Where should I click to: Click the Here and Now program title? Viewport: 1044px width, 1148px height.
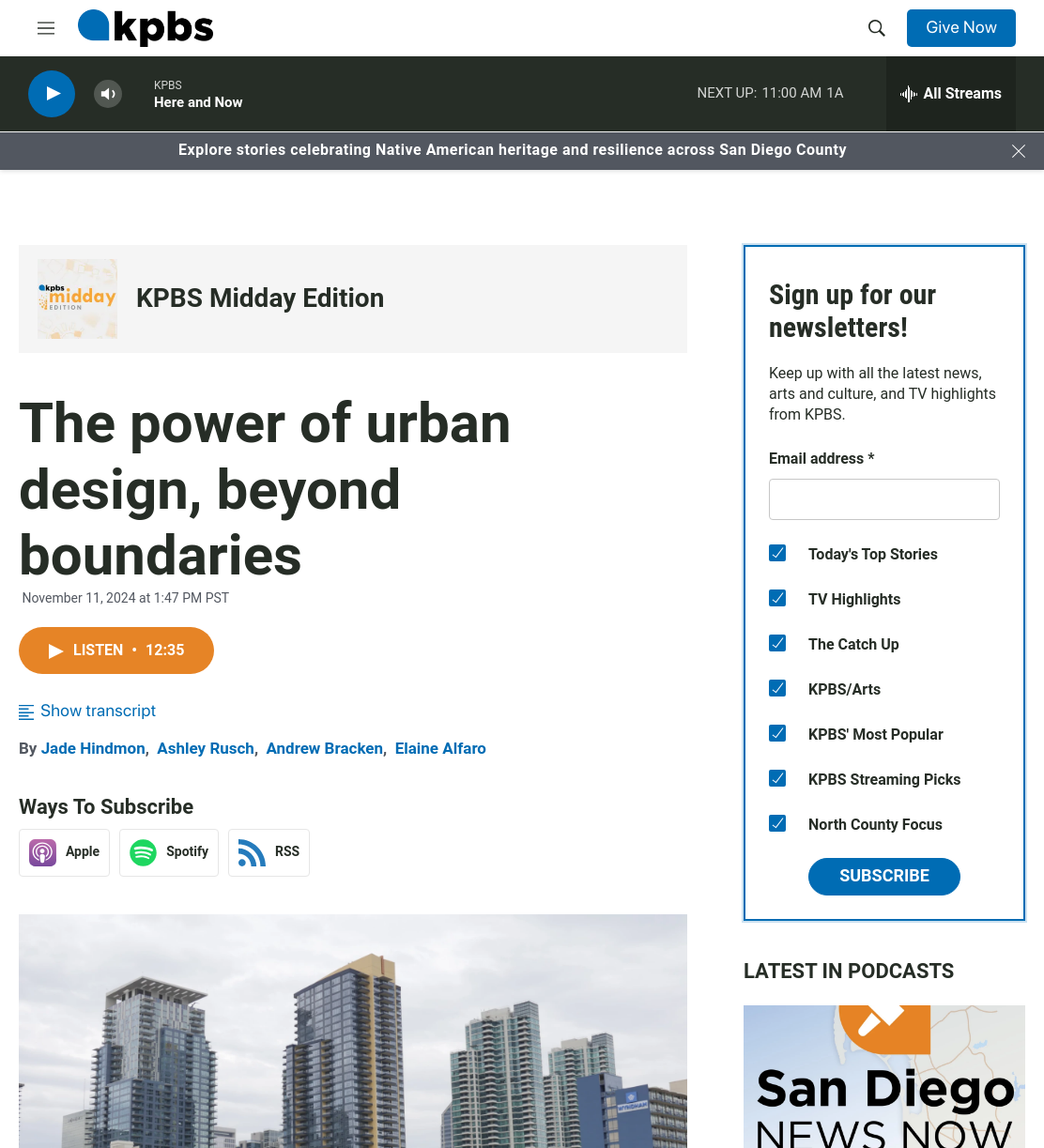pyautogui.click(x=198, y=102)
